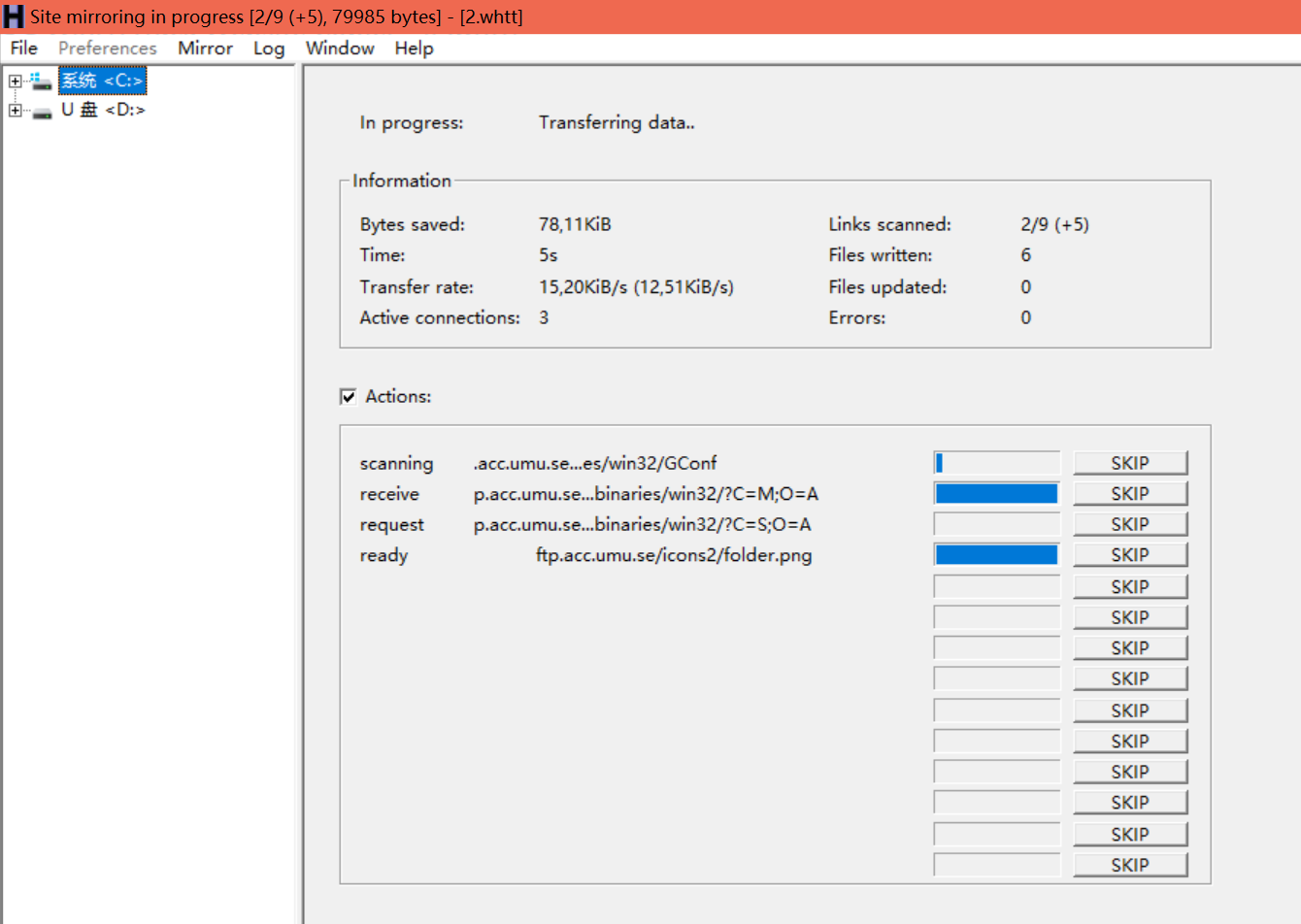Skip the scanning GConf transfer

pos(1130,462)
